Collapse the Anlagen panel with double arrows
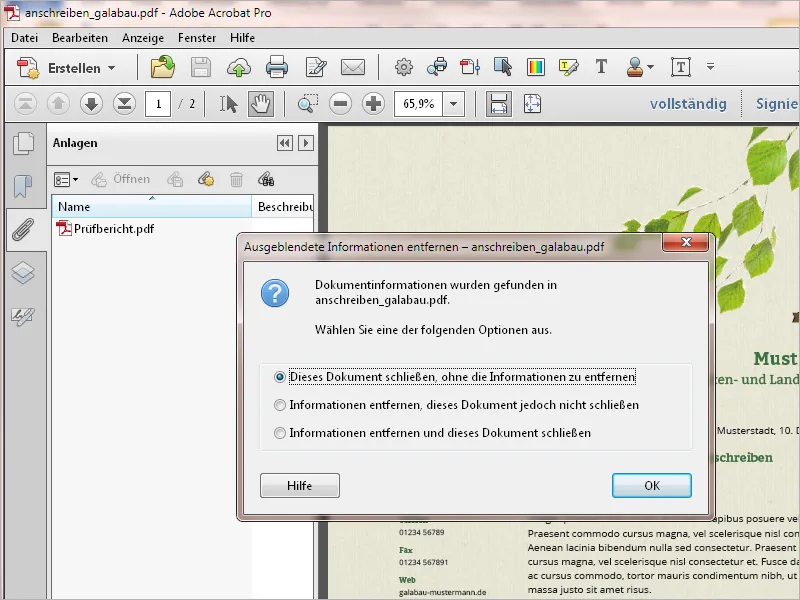 coord(285,143)
